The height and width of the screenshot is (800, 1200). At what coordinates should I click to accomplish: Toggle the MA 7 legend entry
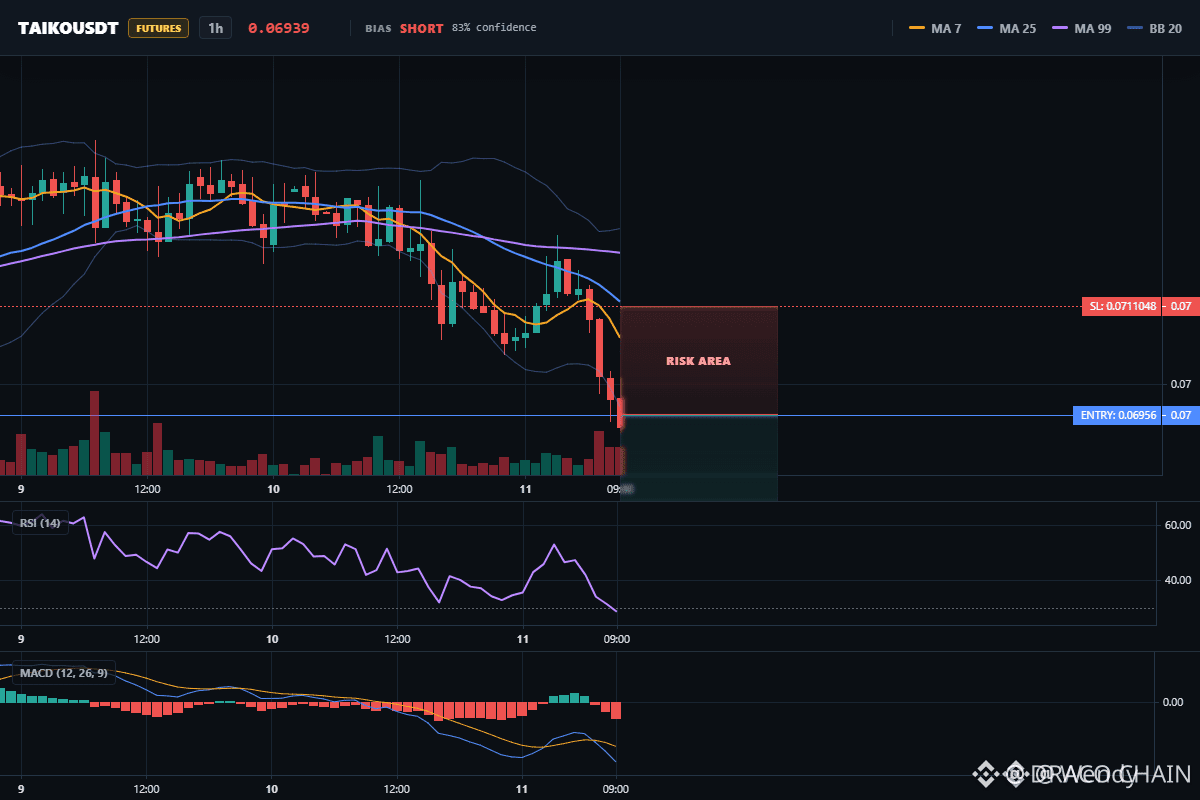tap(935, 28)
